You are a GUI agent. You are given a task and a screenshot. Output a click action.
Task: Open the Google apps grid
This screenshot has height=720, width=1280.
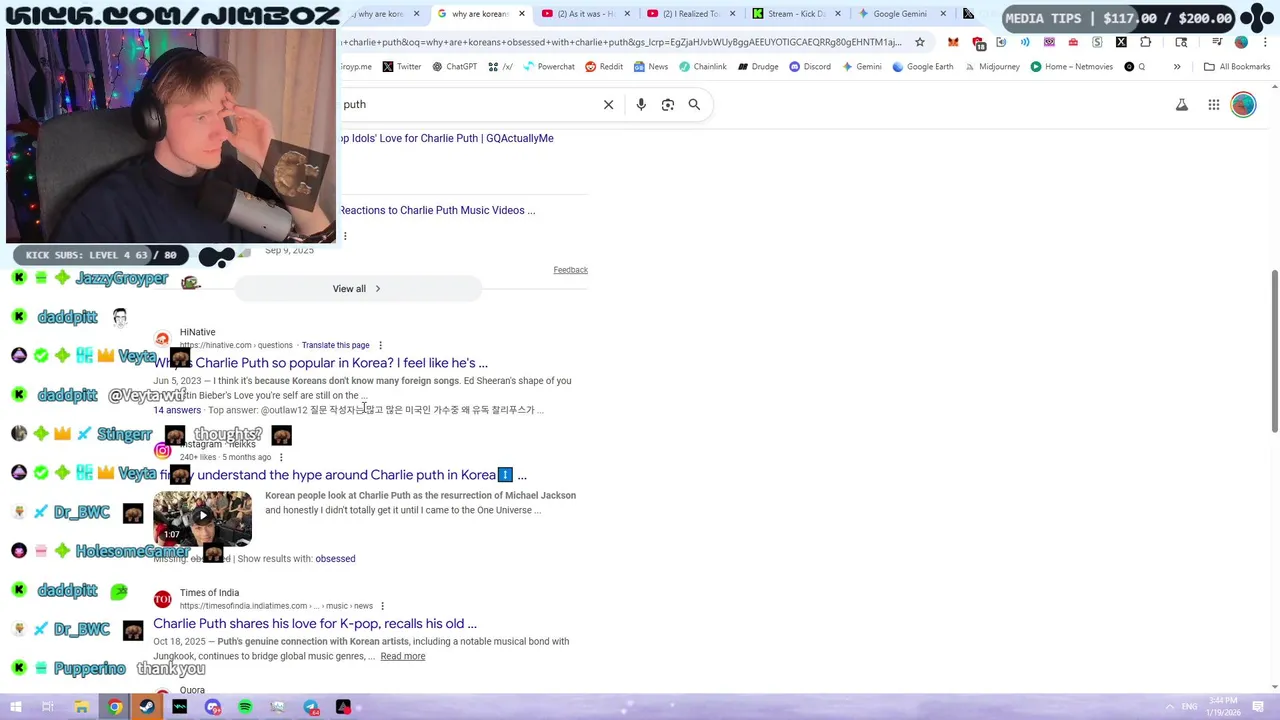[x=1213, y=104]
